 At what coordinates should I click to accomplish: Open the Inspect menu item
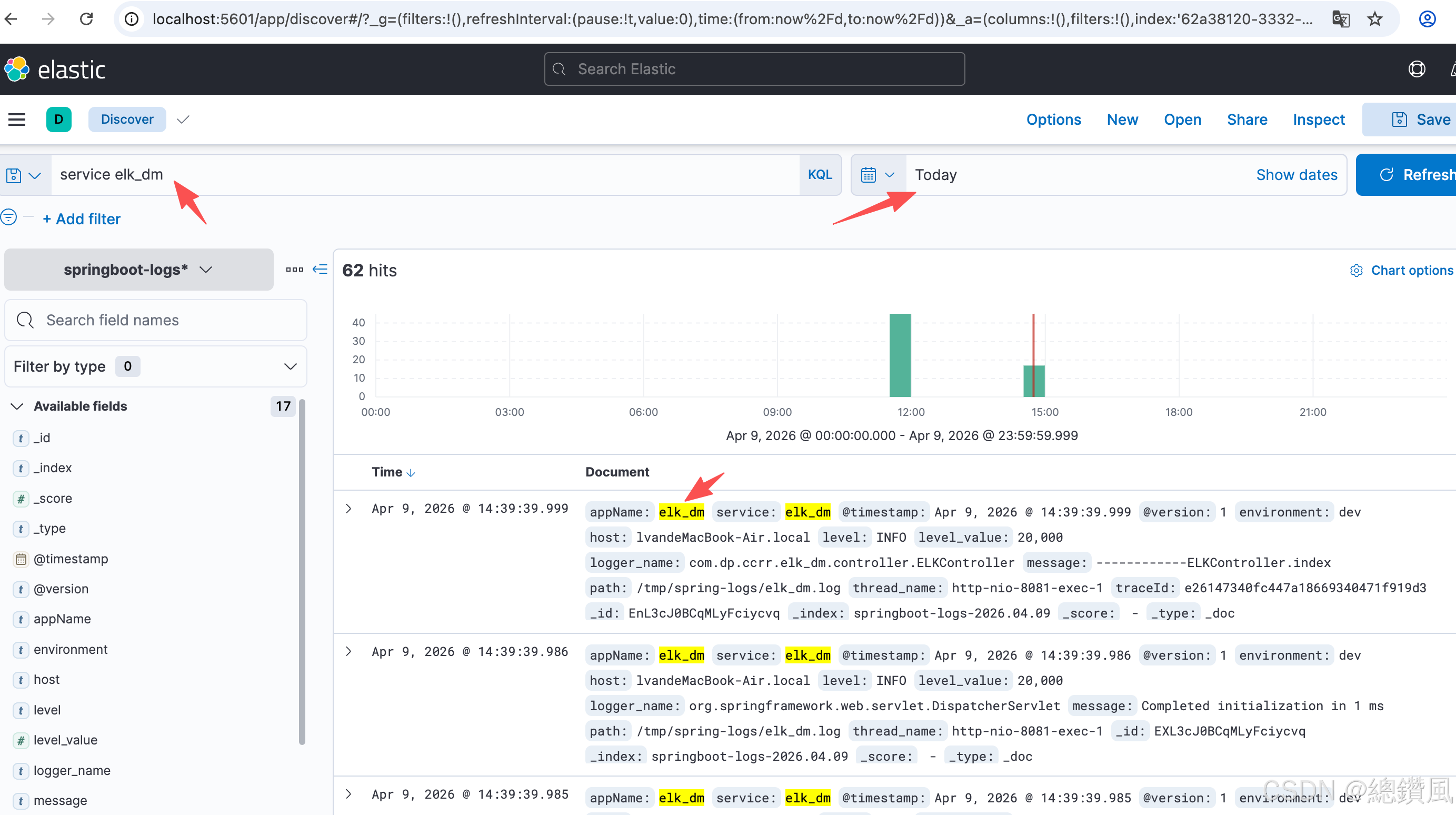pos(1318,120)
